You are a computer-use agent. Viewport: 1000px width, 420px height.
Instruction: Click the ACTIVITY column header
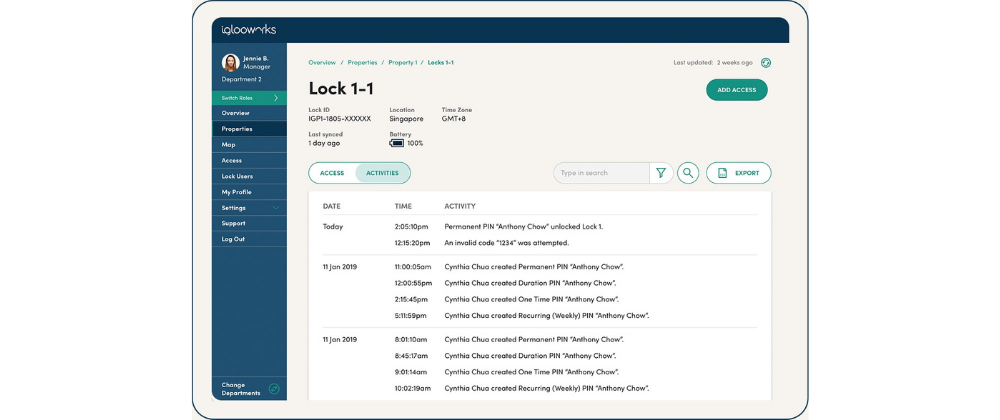coord(460,206)
